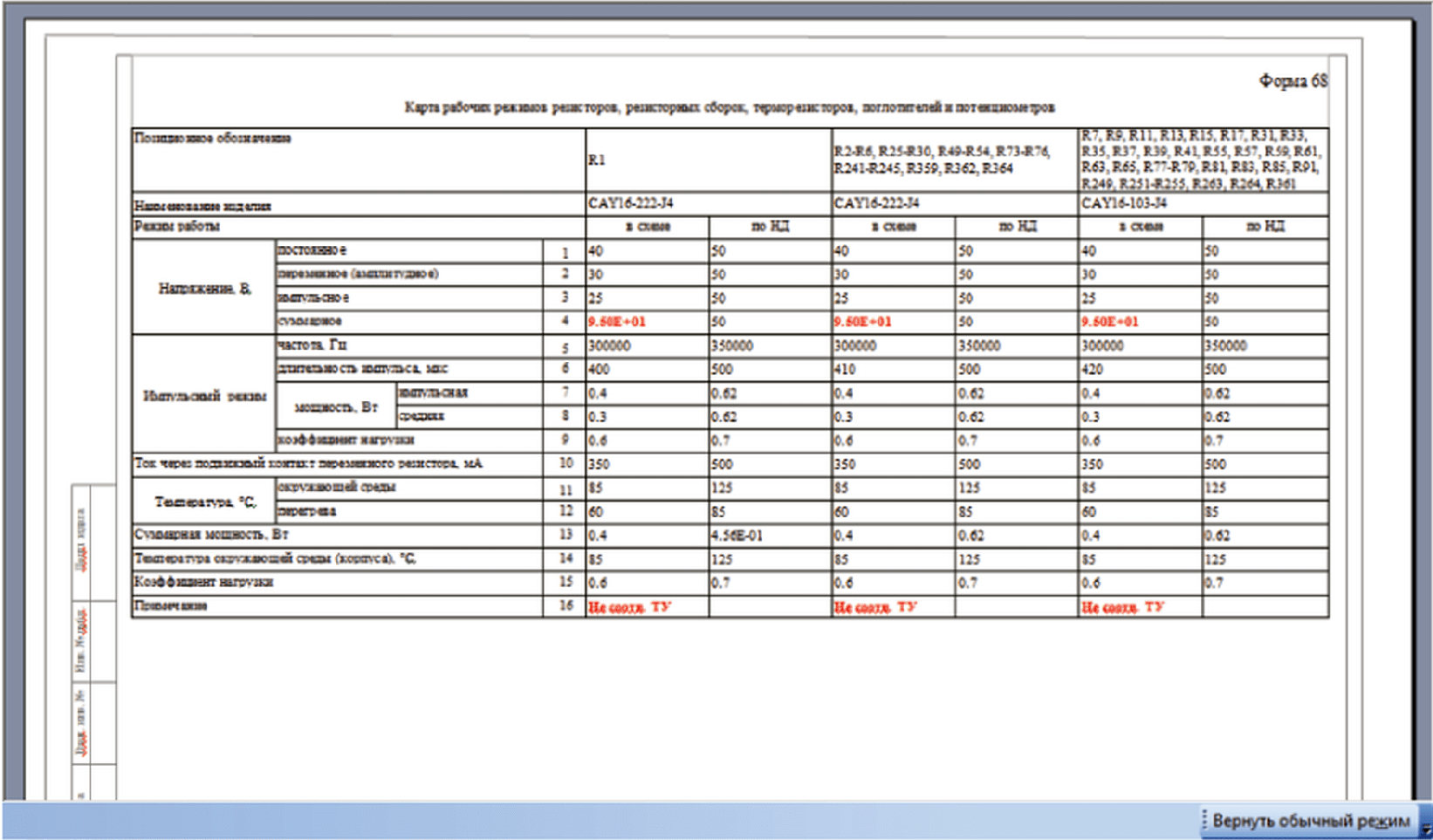The image size is (1433, 840).
Task: Click the dotted grip handle of the floating toolbar
Action: (x=1205, y=821)
